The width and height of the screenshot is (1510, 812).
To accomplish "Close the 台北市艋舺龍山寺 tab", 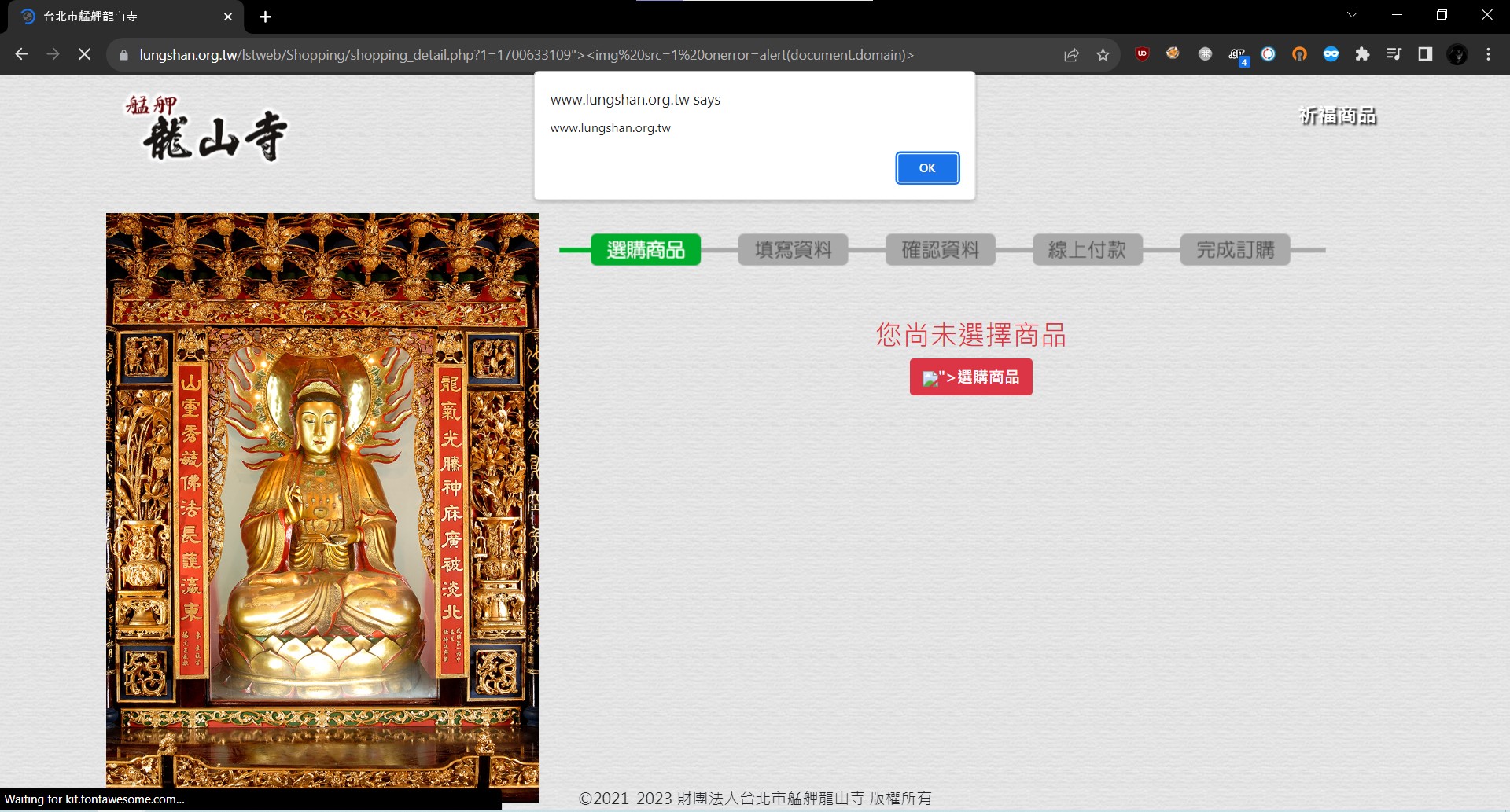I will 228,17.
